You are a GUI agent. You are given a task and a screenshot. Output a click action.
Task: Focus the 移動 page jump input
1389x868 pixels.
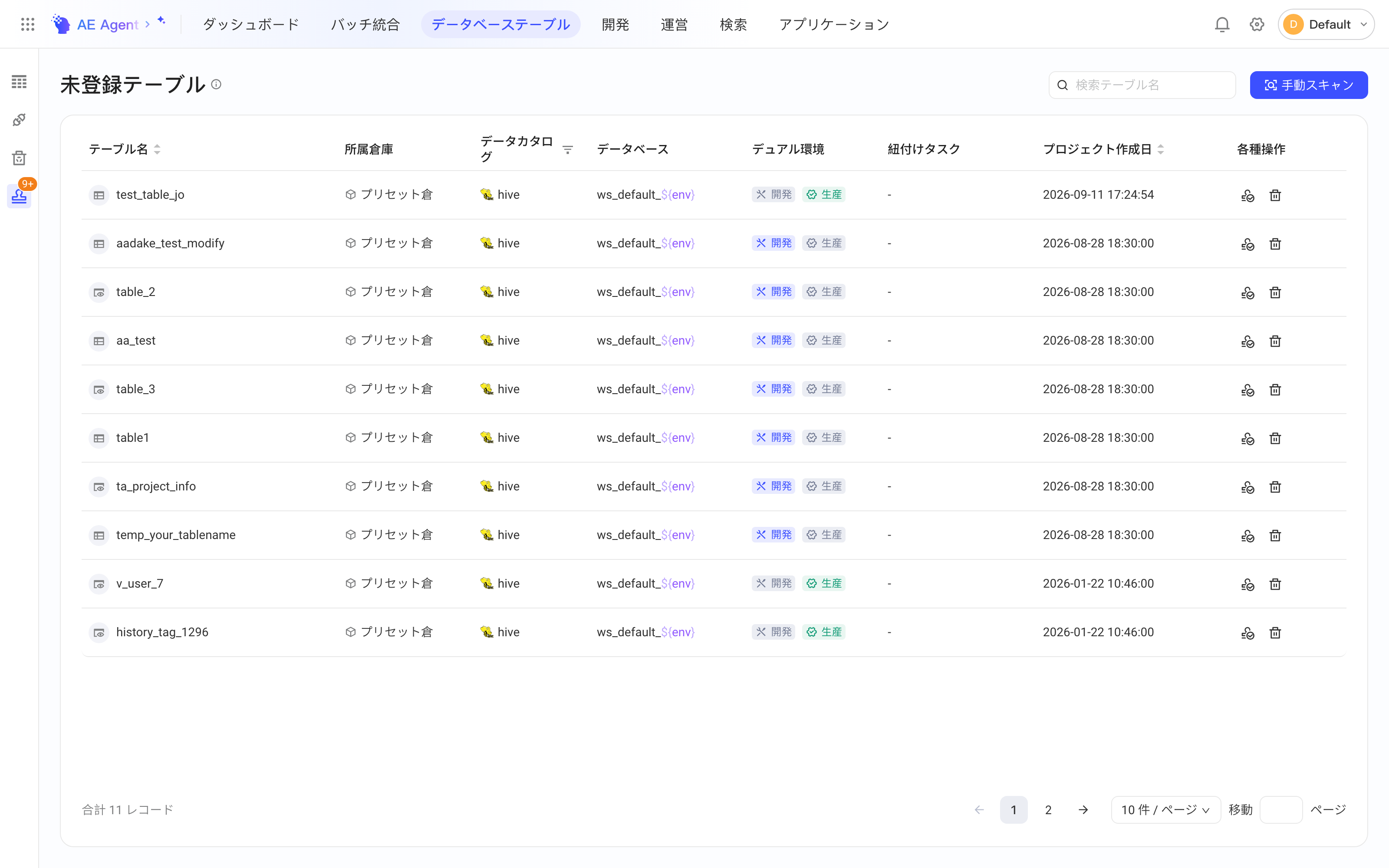point(1280,809)
